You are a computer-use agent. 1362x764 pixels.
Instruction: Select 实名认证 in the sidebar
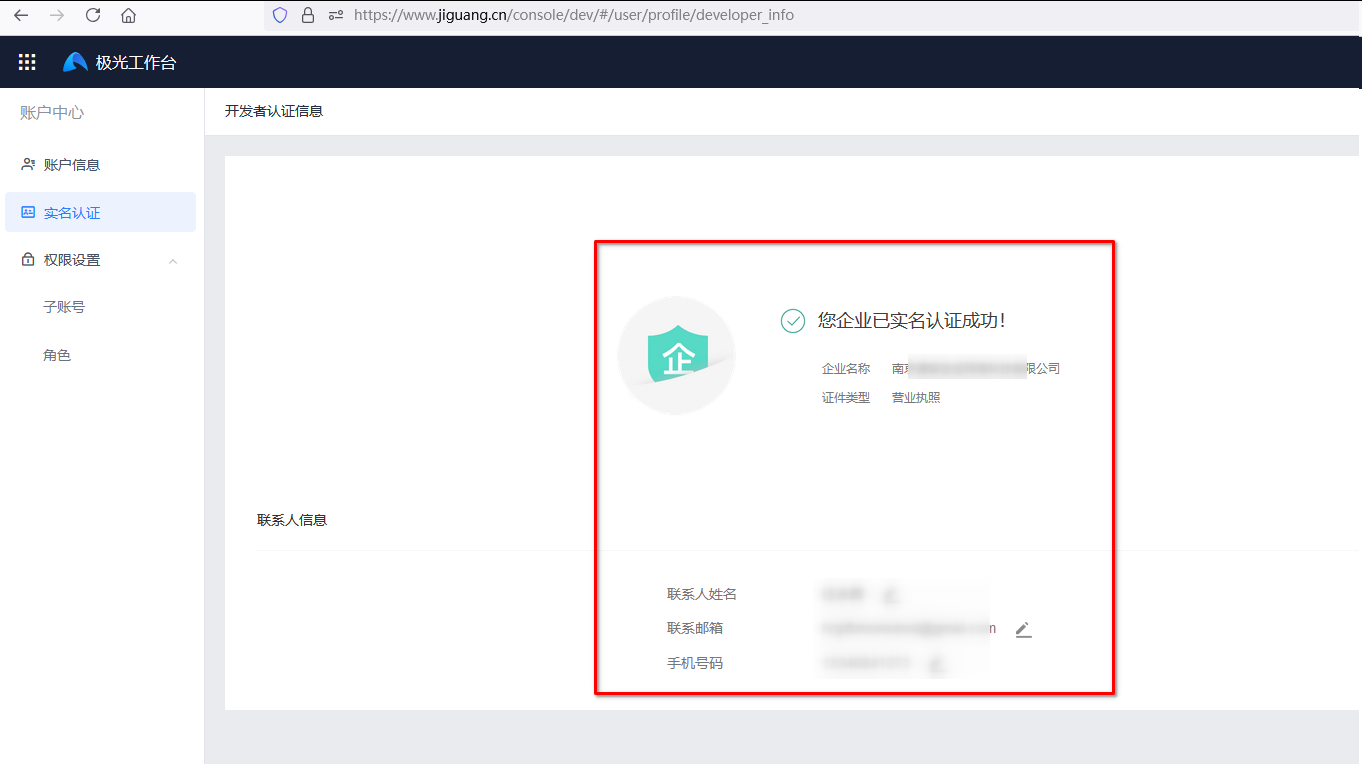pos(72,213)
